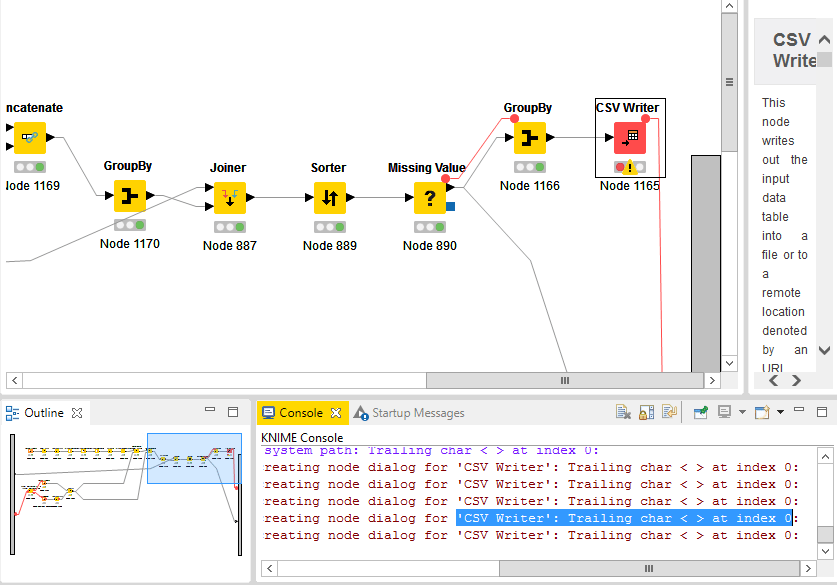Toggle Word Wrap in the Console
This screenshot has width=837, height=585.
pyautogui.click(x=667, y=411)
